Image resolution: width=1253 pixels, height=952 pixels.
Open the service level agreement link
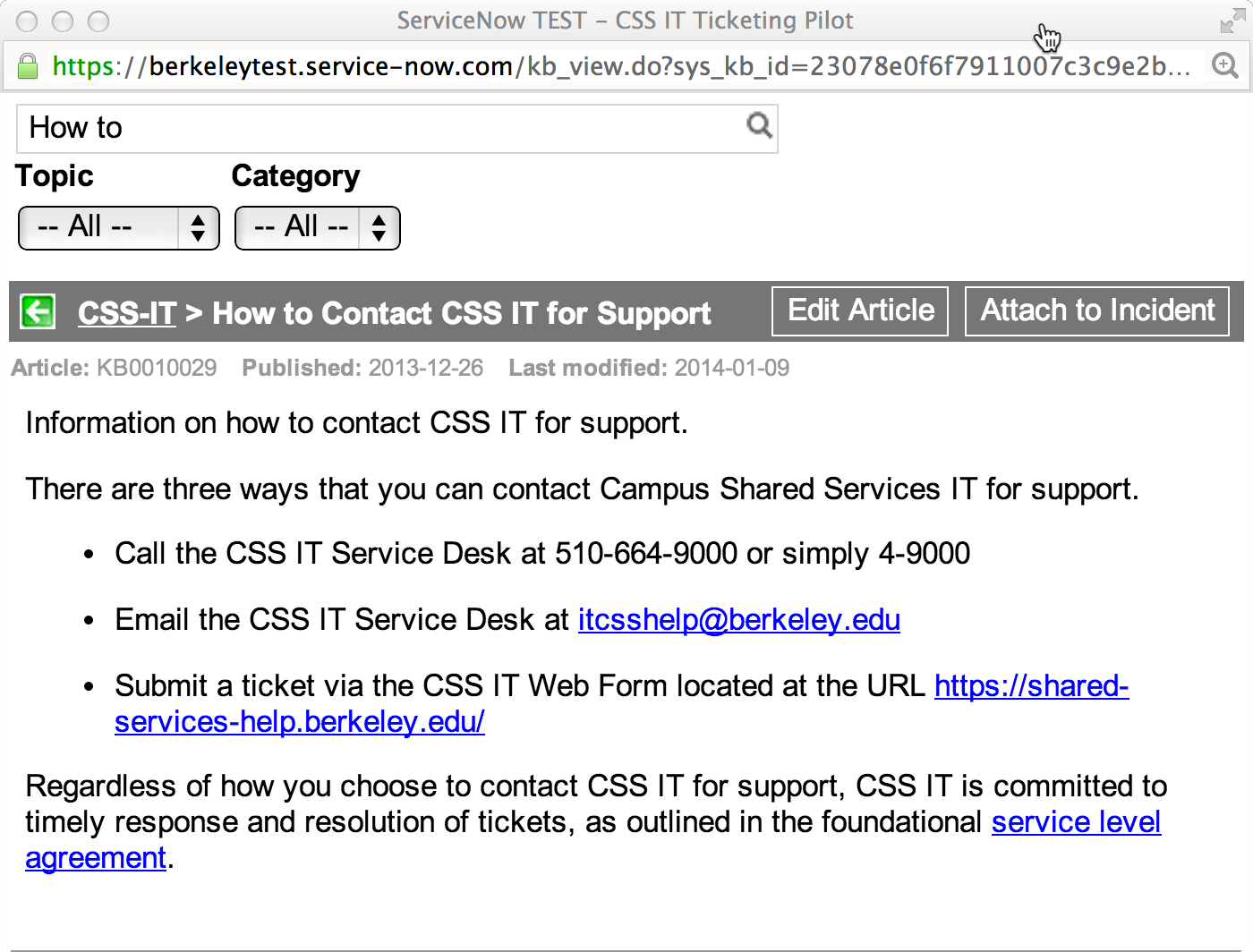coord(1076,822)
